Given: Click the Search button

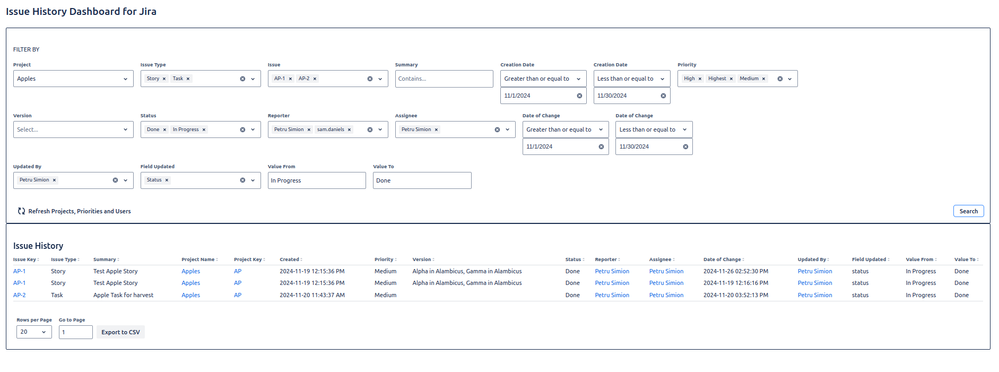Looking at the screenshot, I should tap(968, 211).
